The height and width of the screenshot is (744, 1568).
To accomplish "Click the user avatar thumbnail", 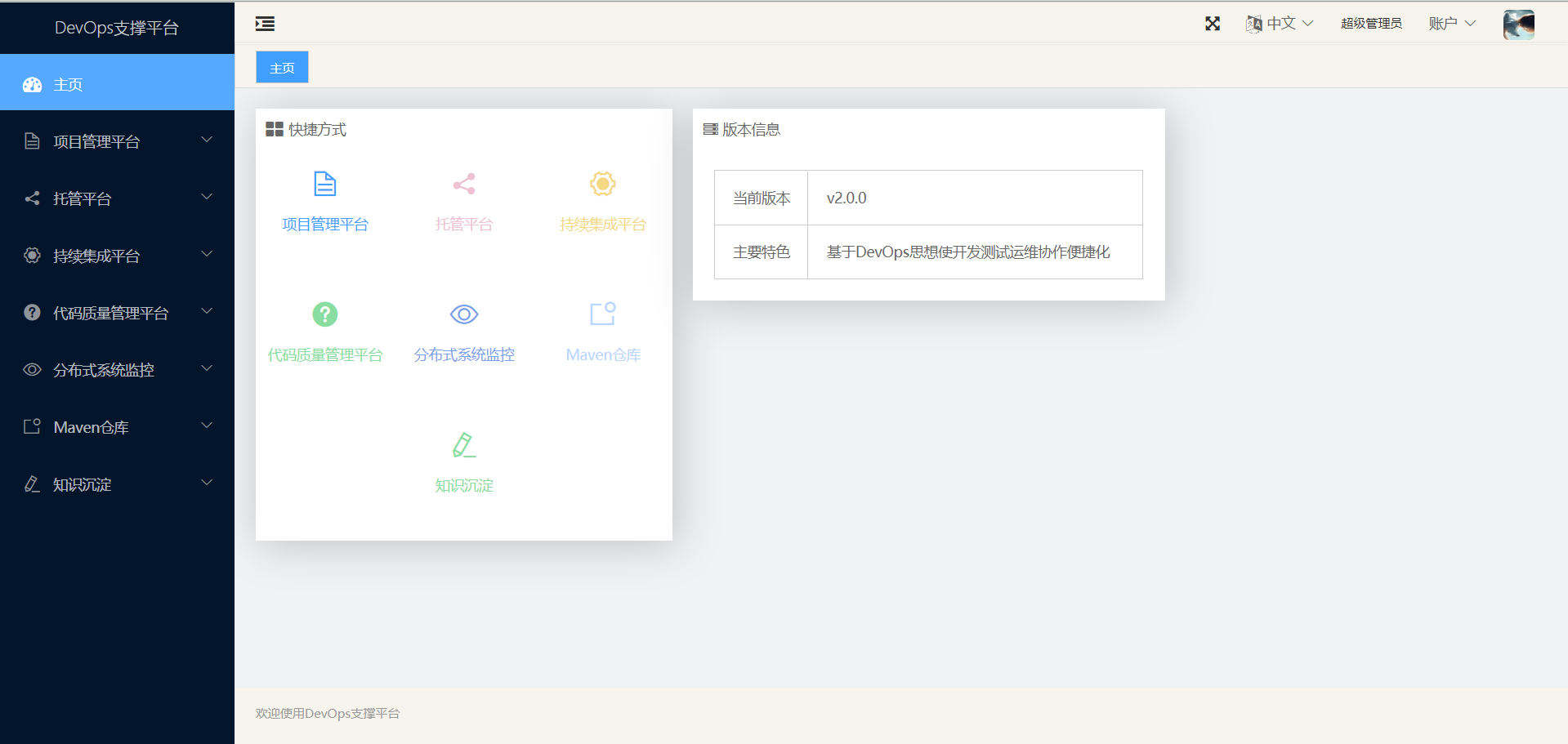I will coord(1518,25).
